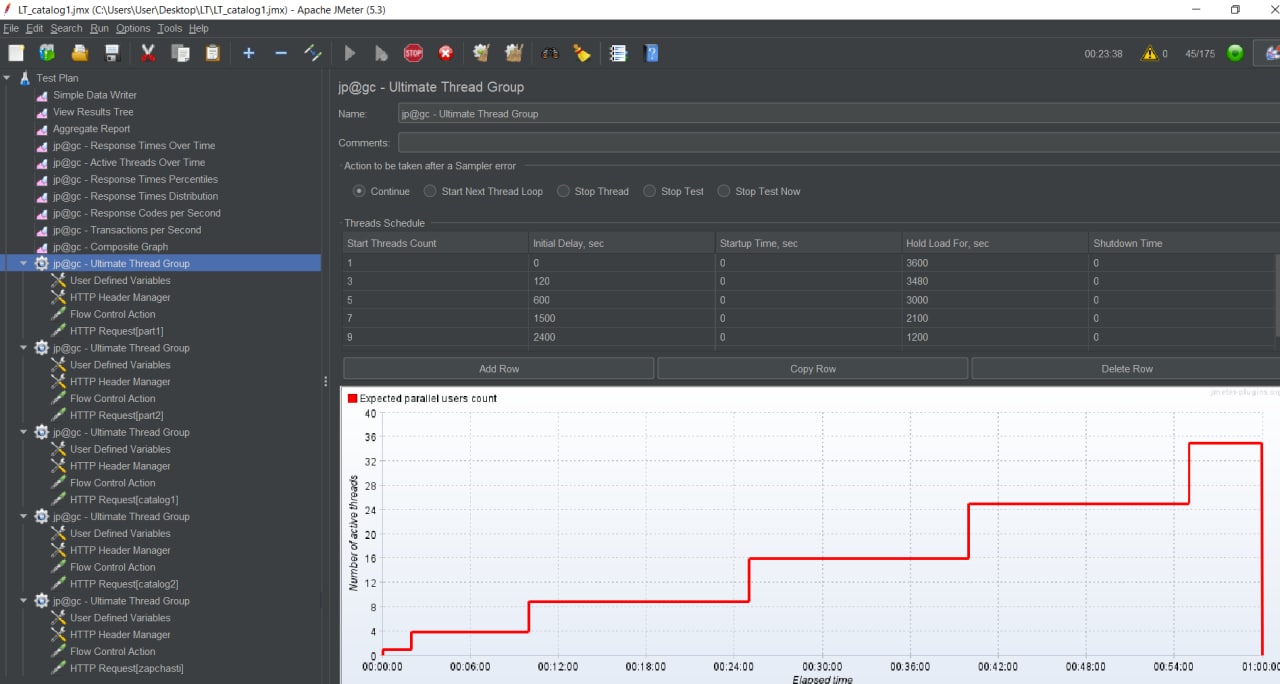1280x684 pixels.
Task: Click the yellow warning log icon
Action: (x=1150, y=53)
